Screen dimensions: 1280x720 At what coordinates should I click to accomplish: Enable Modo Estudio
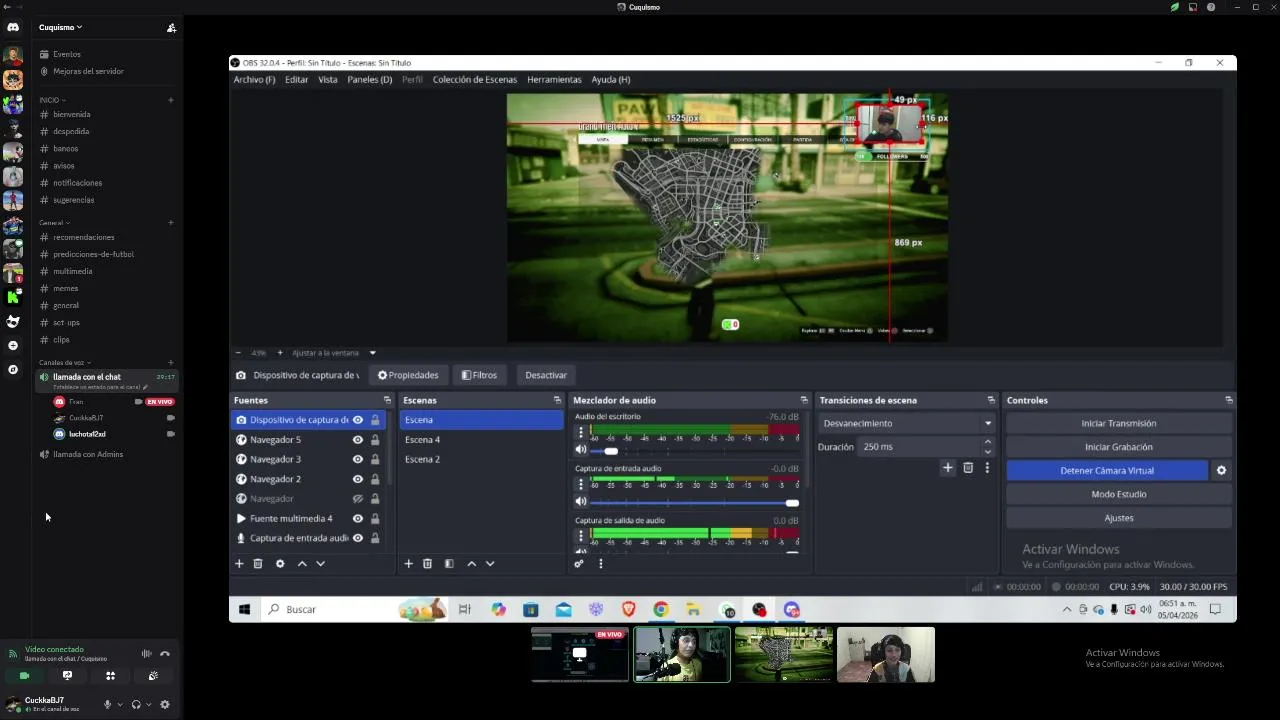tap(1118, 494)
